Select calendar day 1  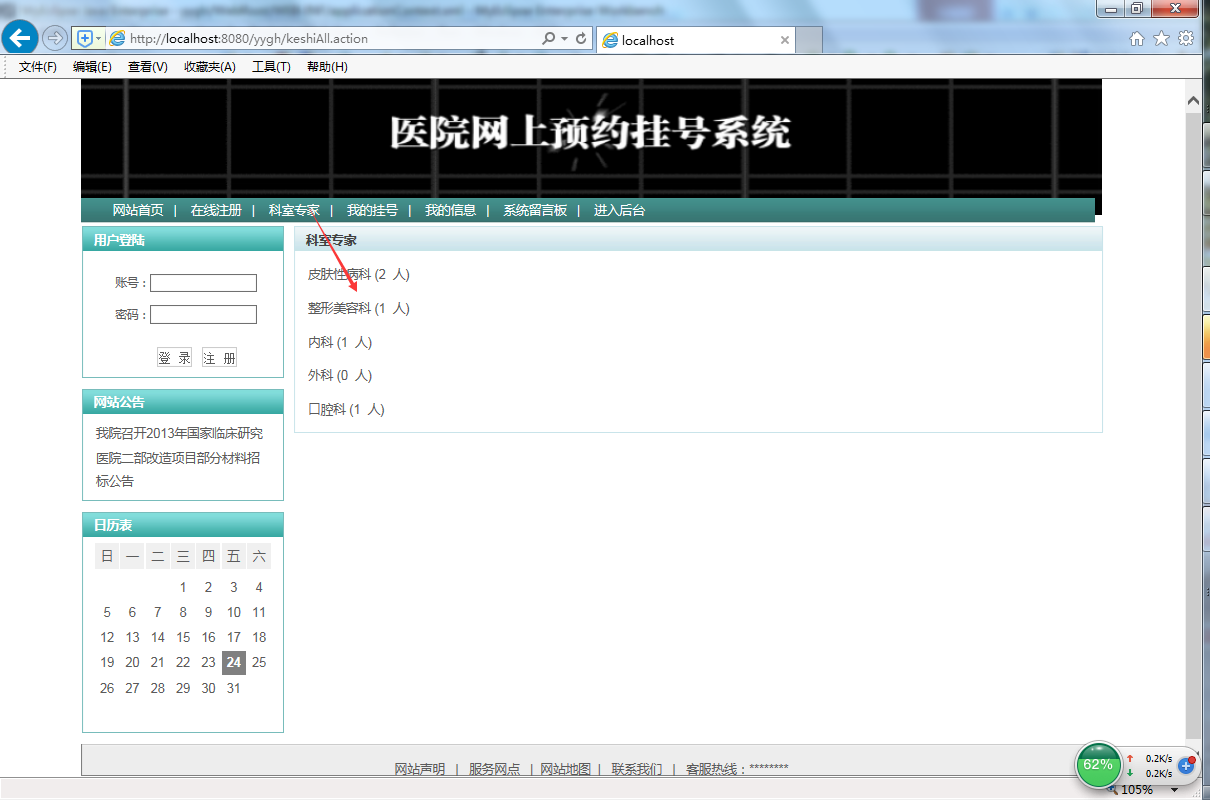183,587
